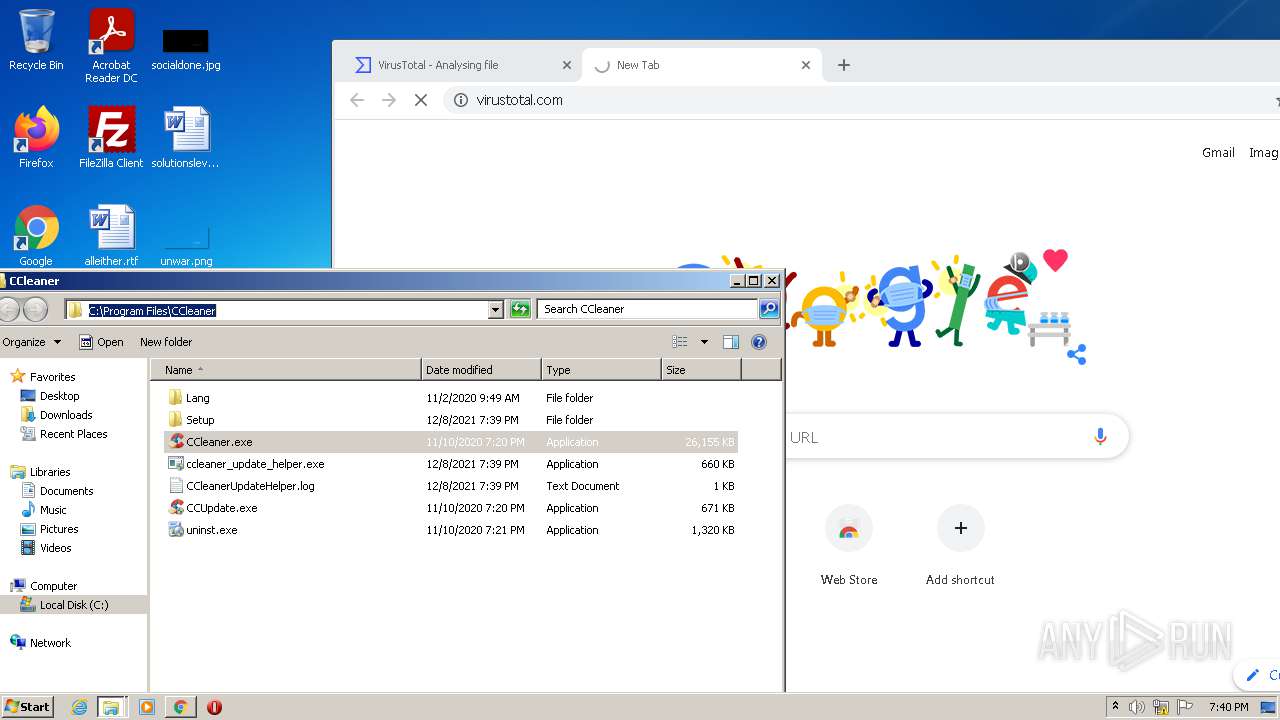This screenshot has height=720, width=1280.
Task: Switch to the New Tab tab
Action: coord(701,65)
